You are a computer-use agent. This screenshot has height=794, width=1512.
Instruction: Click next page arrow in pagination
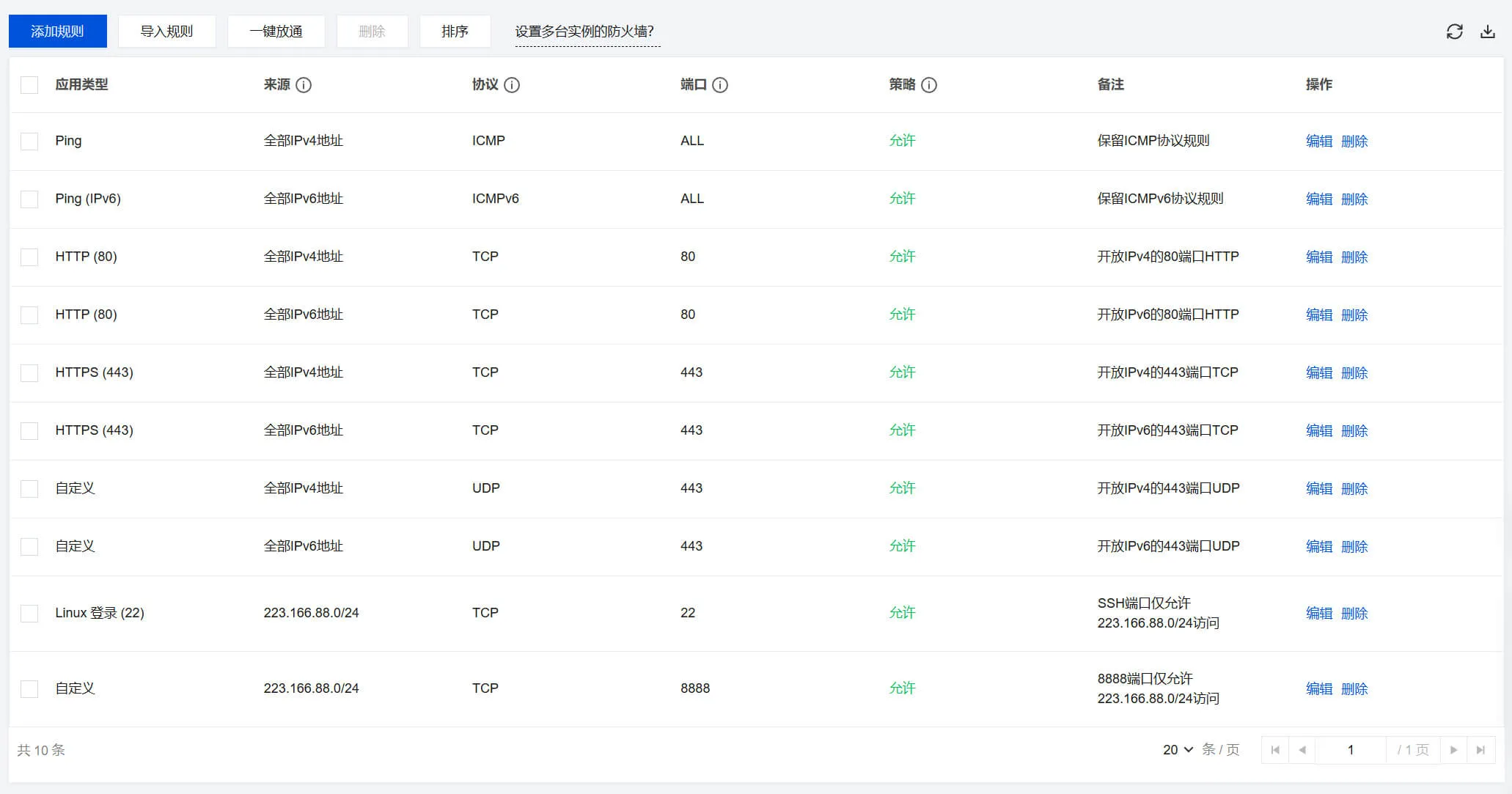(x=1453, y=750)
